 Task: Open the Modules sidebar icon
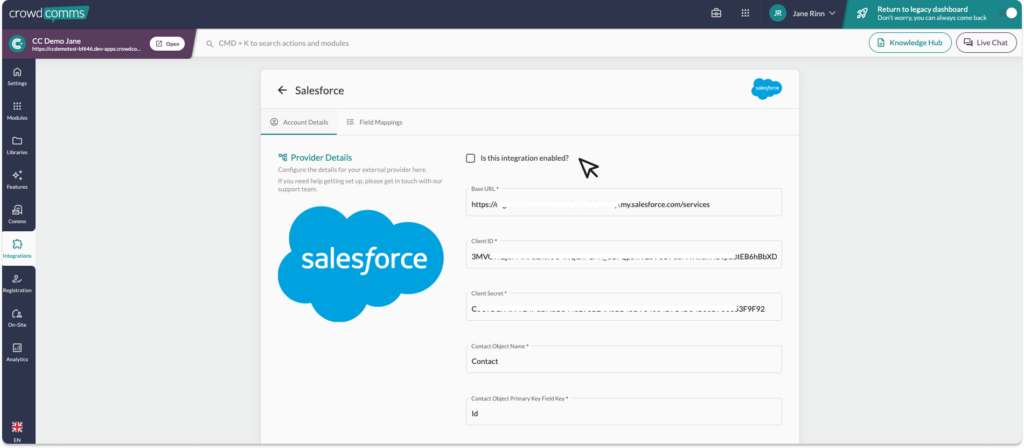coord(17,110)
